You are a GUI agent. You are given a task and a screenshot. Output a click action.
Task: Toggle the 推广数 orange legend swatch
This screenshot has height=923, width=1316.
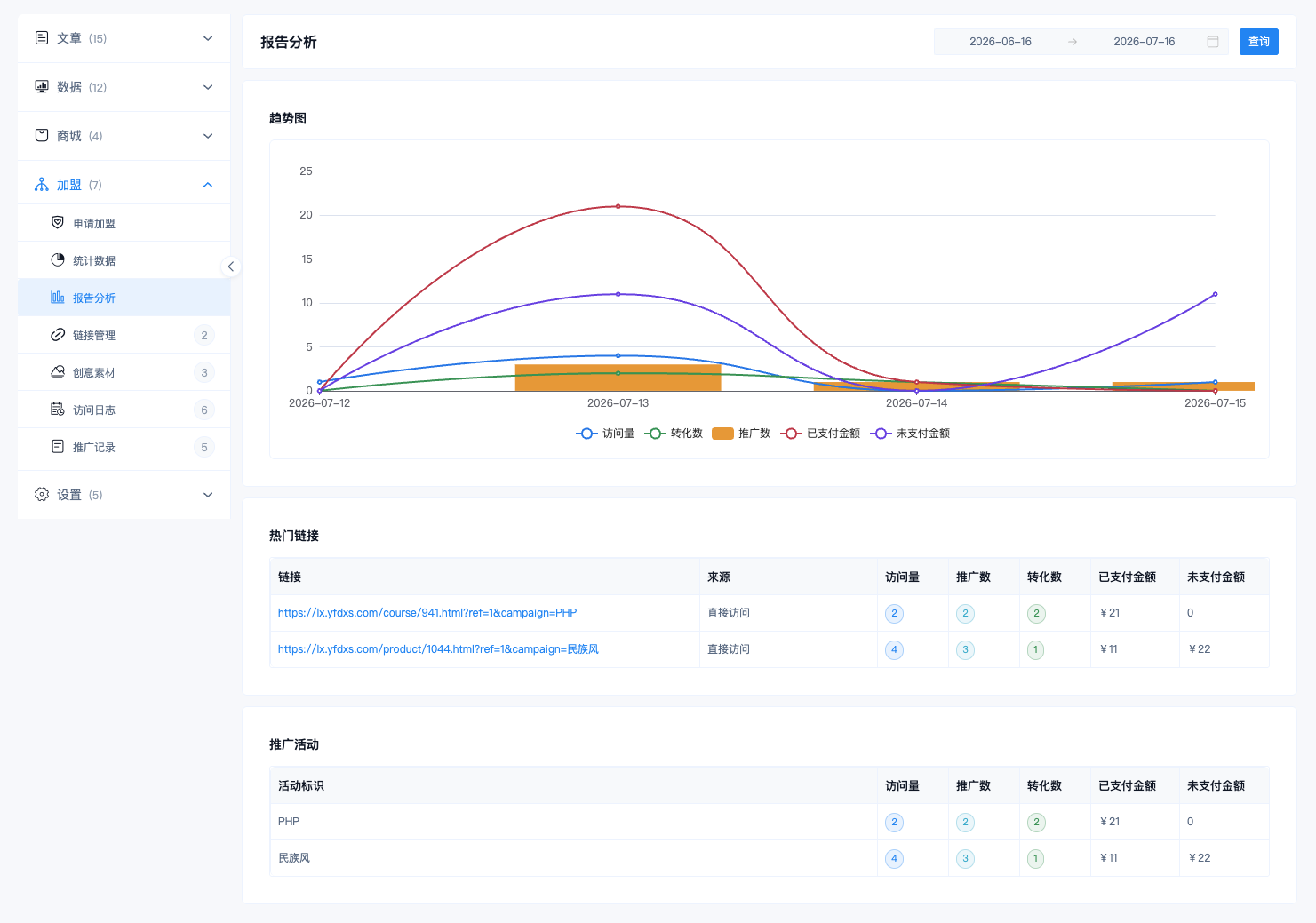coord(722,434)
